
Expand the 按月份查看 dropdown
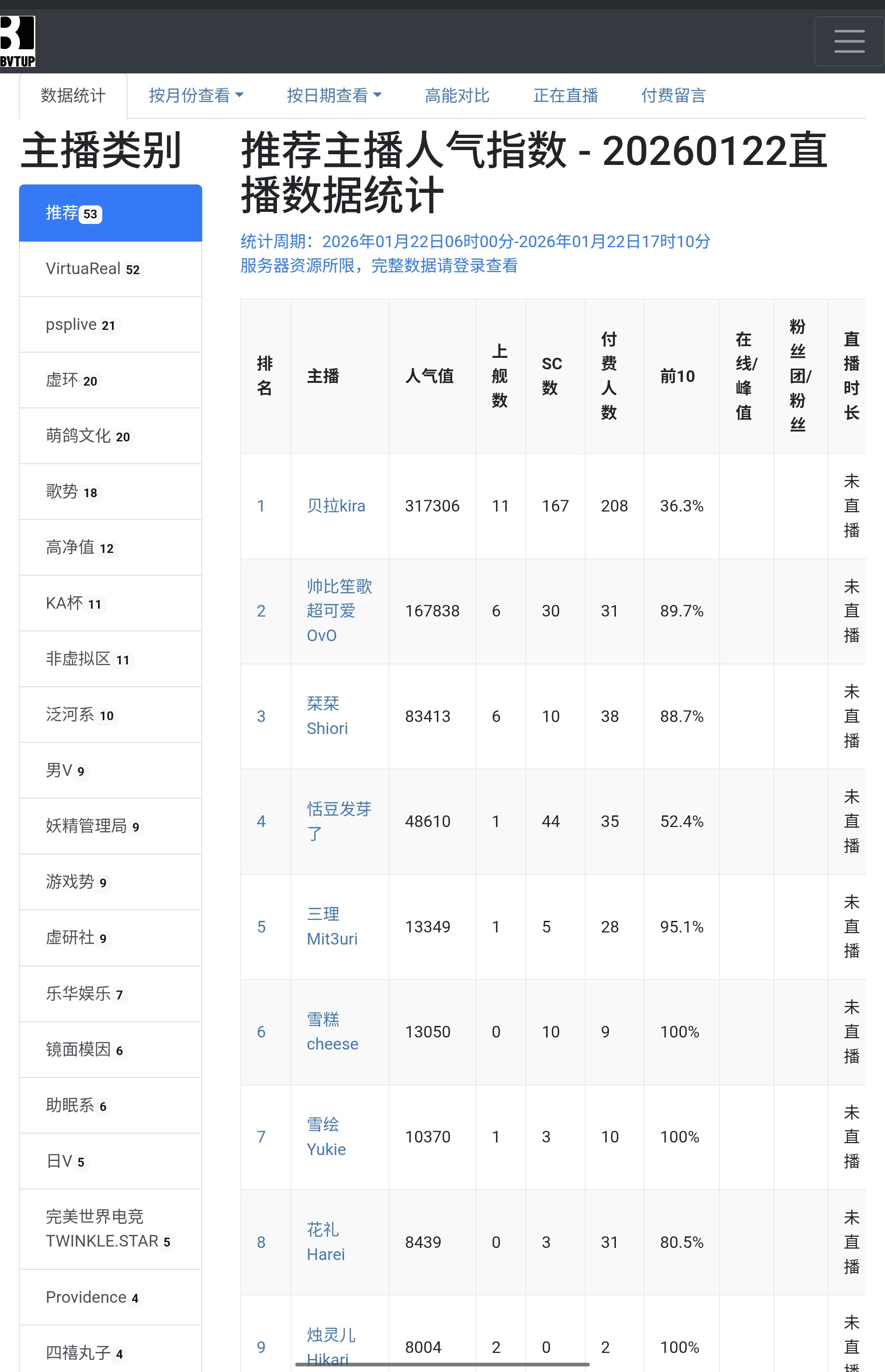pyautogui.click(x=195, y=95)
